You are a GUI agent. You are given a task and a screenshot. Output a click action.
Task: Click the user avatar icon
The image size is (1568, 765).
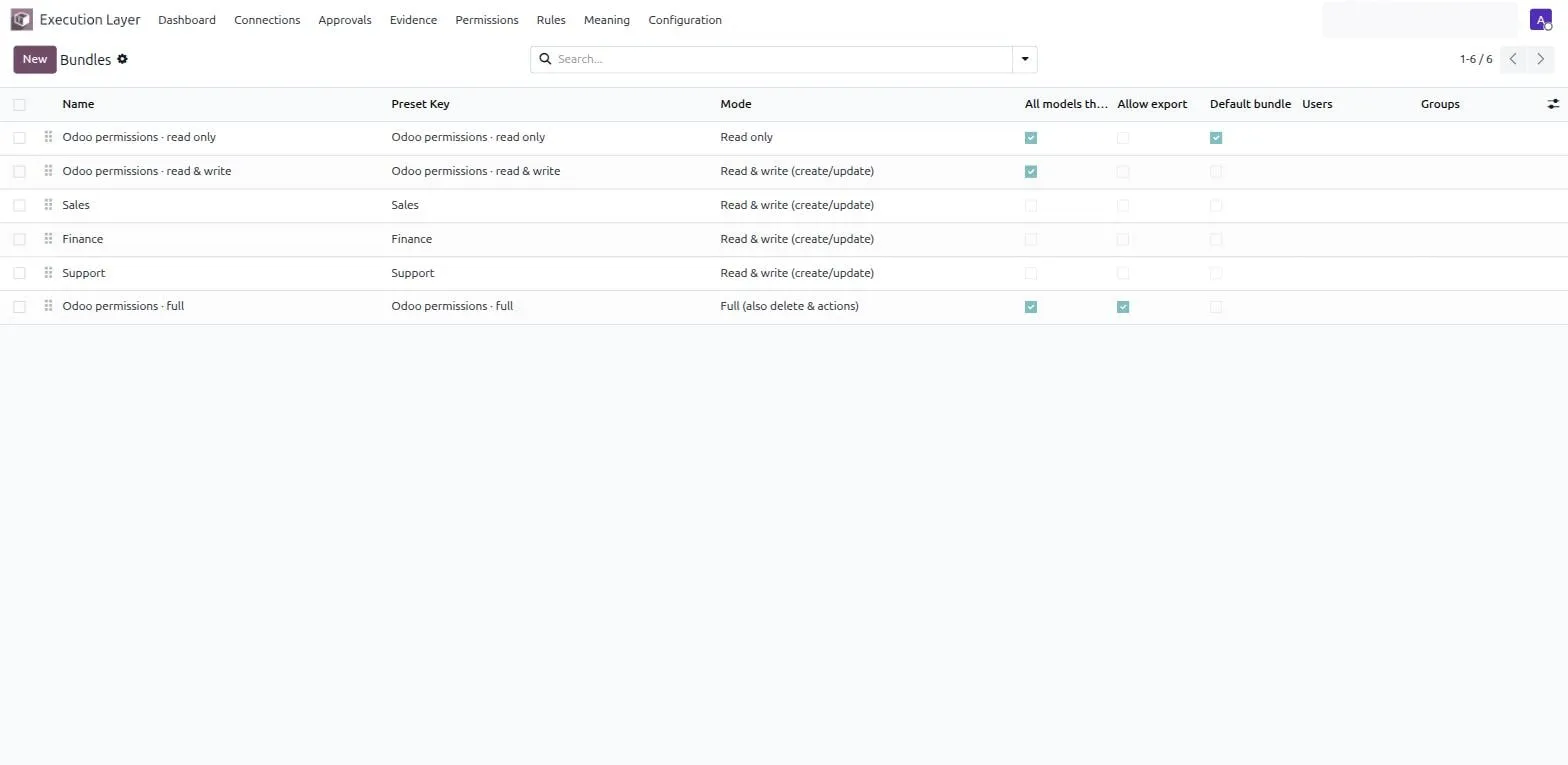tap(1541, 20)
